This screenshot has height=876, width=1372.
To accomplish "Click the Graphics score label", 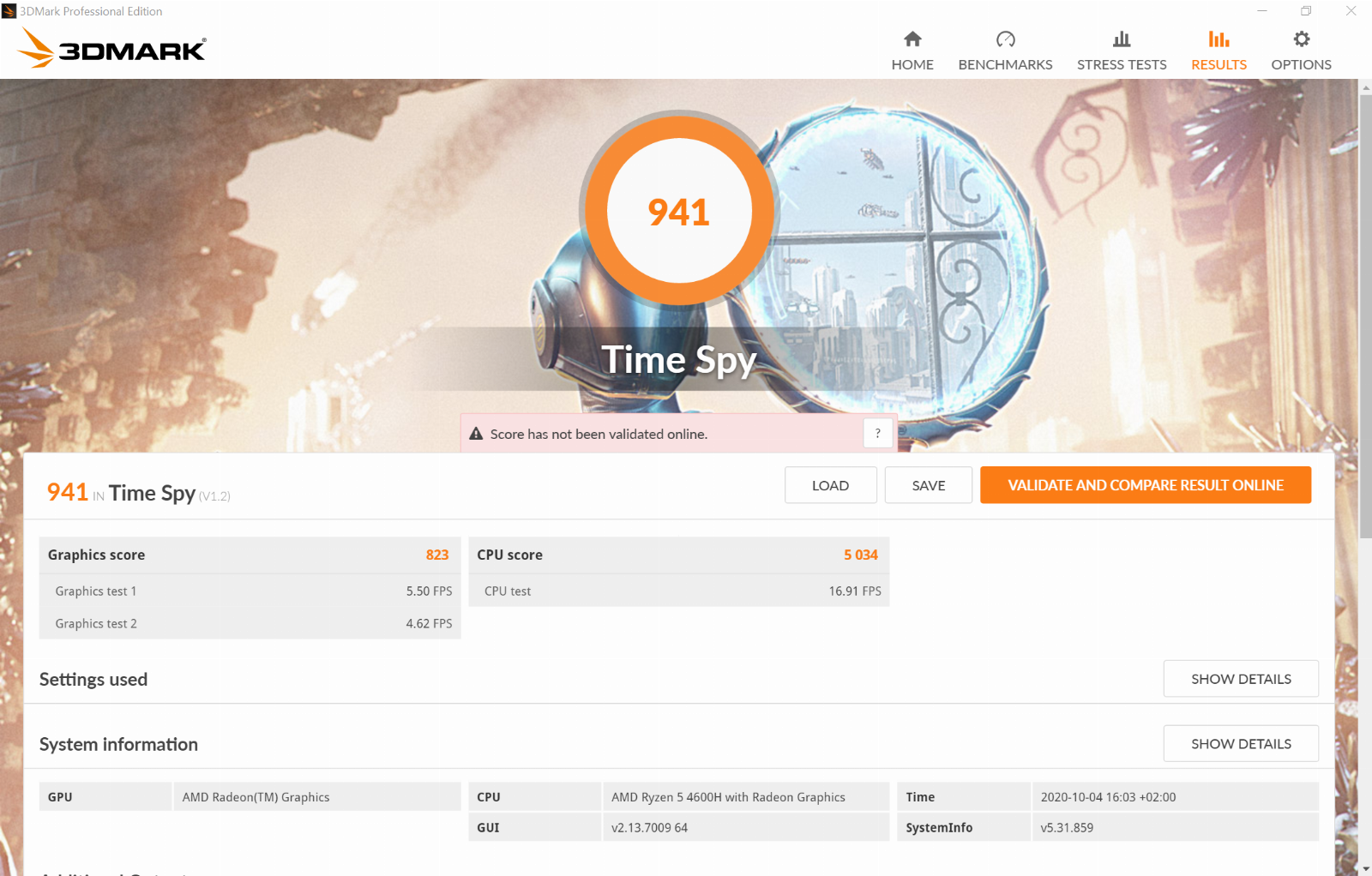I will (96, 555).
